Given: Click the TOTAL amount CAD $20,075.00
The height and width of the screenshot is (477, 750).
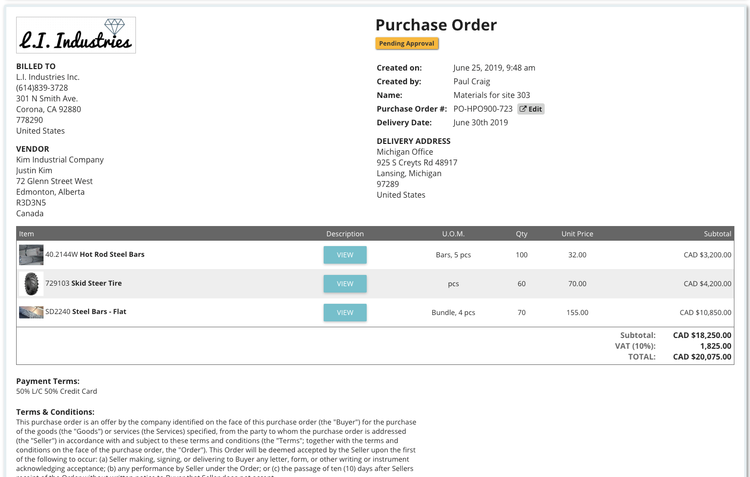Looking at the screenshot, I should click(702, 357).
